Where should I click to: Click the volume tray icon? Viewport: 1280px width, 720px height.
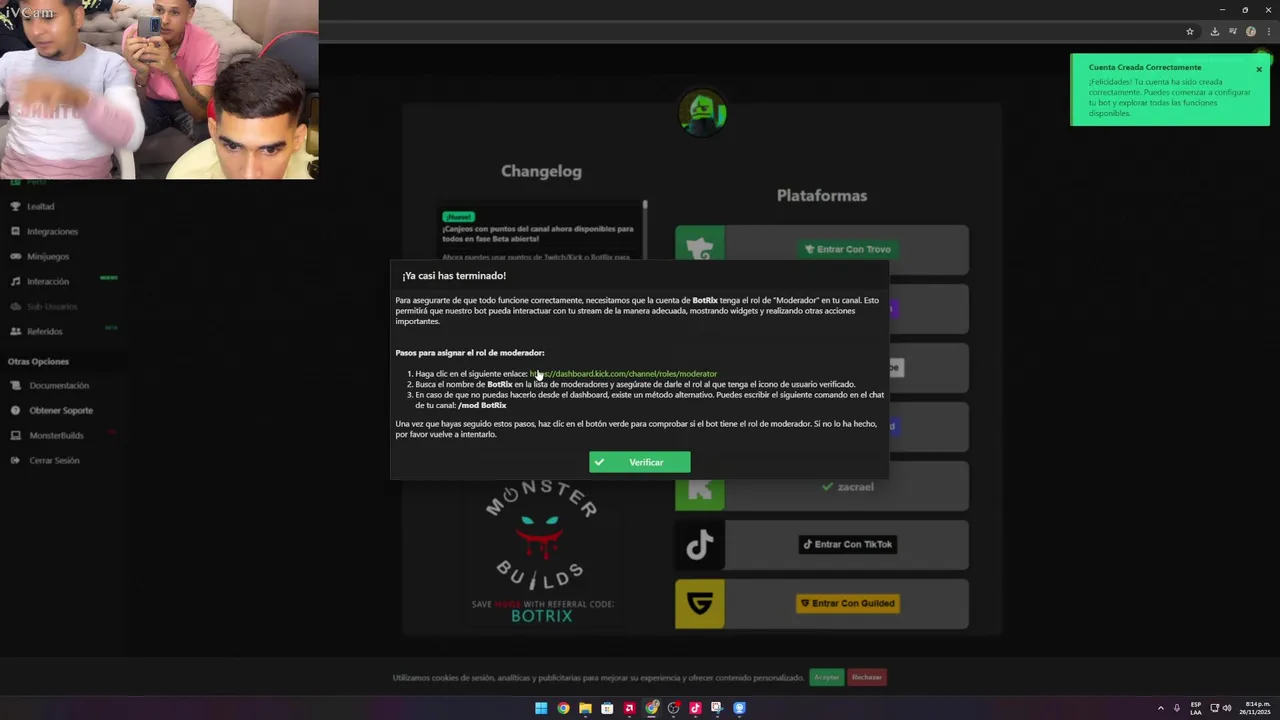(1227, 708)
